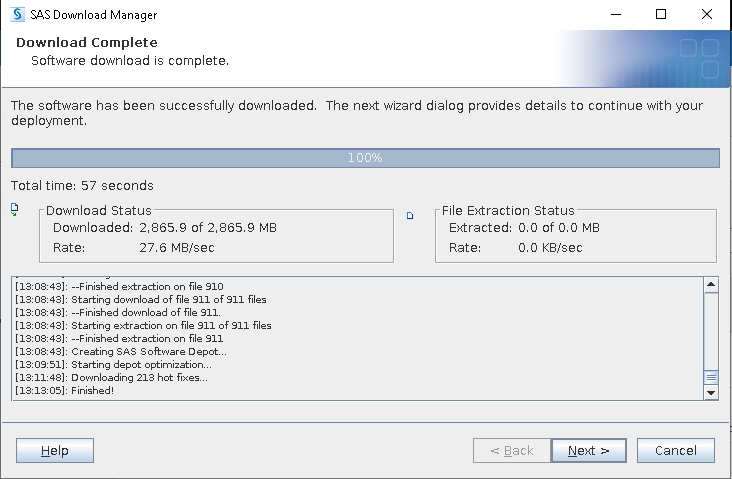The width and height of the screenshot is (732, 479).
Task: Maximize the SAS Download Manager window
Action: point(661,15)
